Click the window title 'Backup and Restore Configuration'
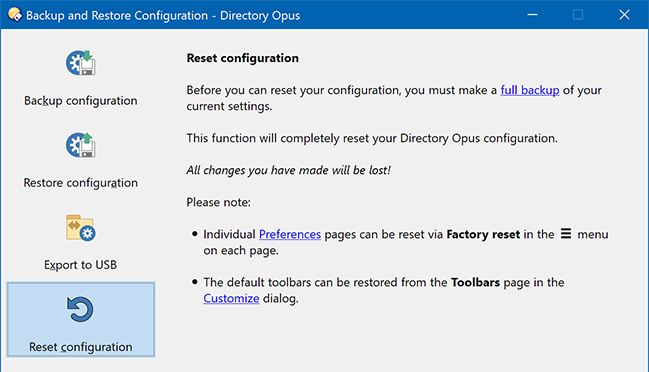 pos(117,15)
